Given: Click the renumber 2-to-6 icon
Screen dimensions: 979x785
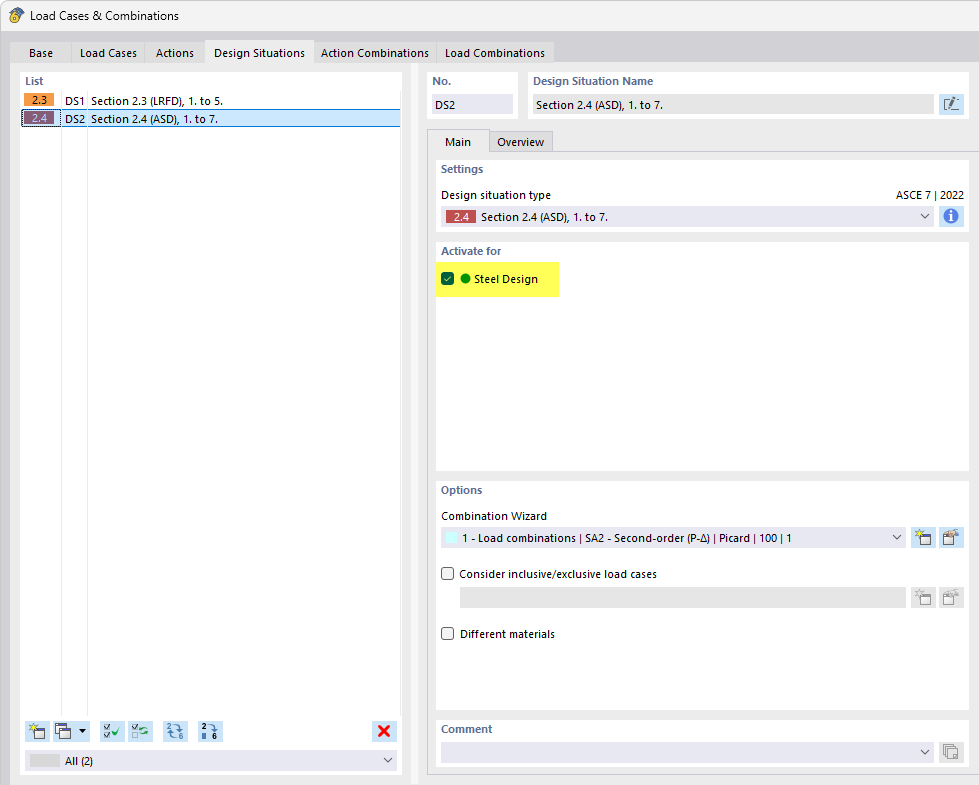Looking at the screenshot, I should [x=210, y=731].
